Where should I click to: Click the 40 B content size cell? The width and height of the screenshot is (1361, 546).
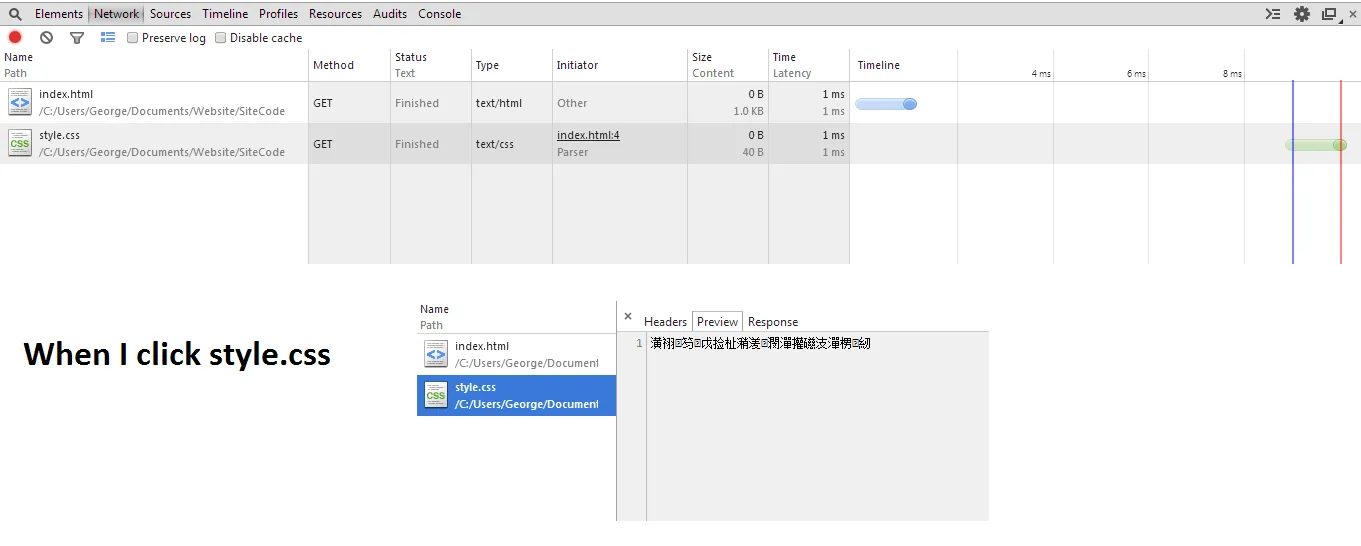pyautogui.click(x=753, y=153)
